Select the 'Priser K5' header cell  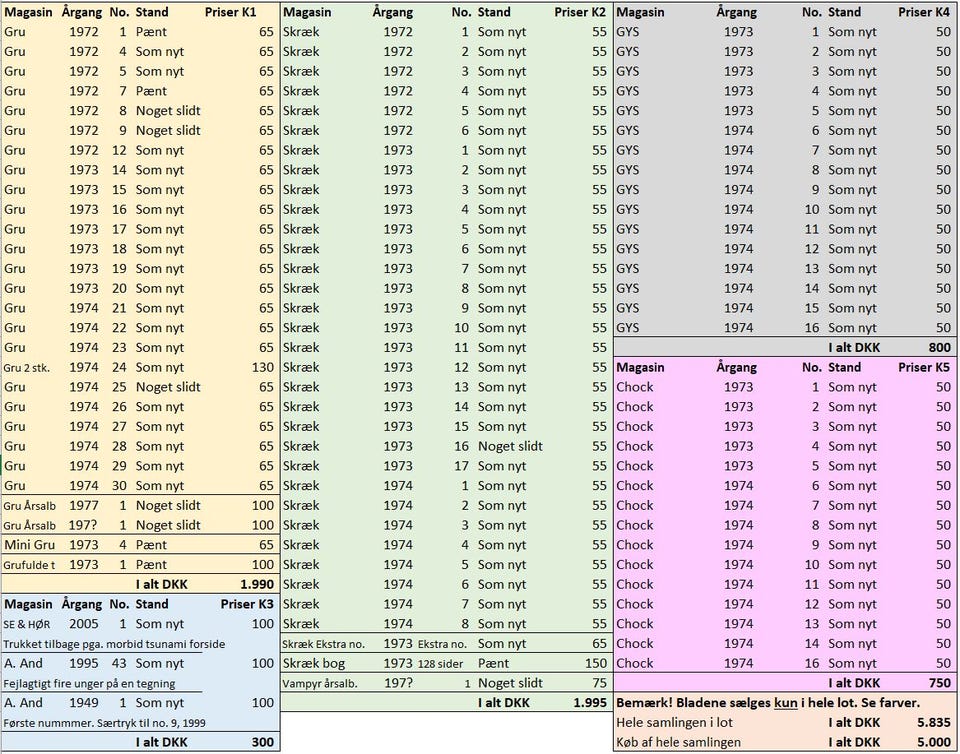tap(924, 367)
